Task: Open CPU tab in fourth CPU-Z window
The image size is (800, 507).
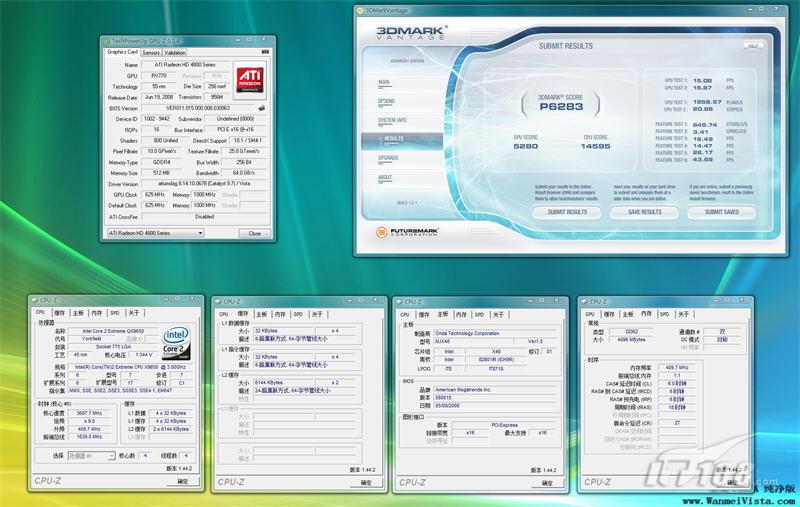Action: pos(590,314)
